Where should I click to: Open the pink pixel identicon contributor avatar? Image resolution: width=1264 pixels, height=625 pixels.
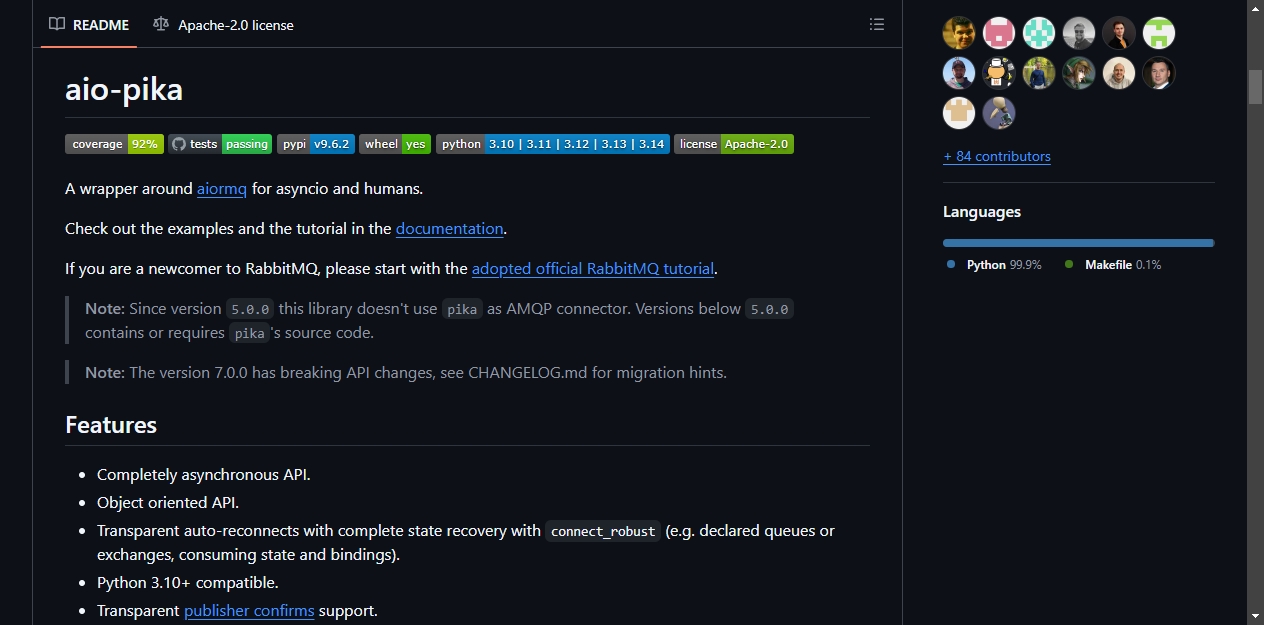click(999, 33)
